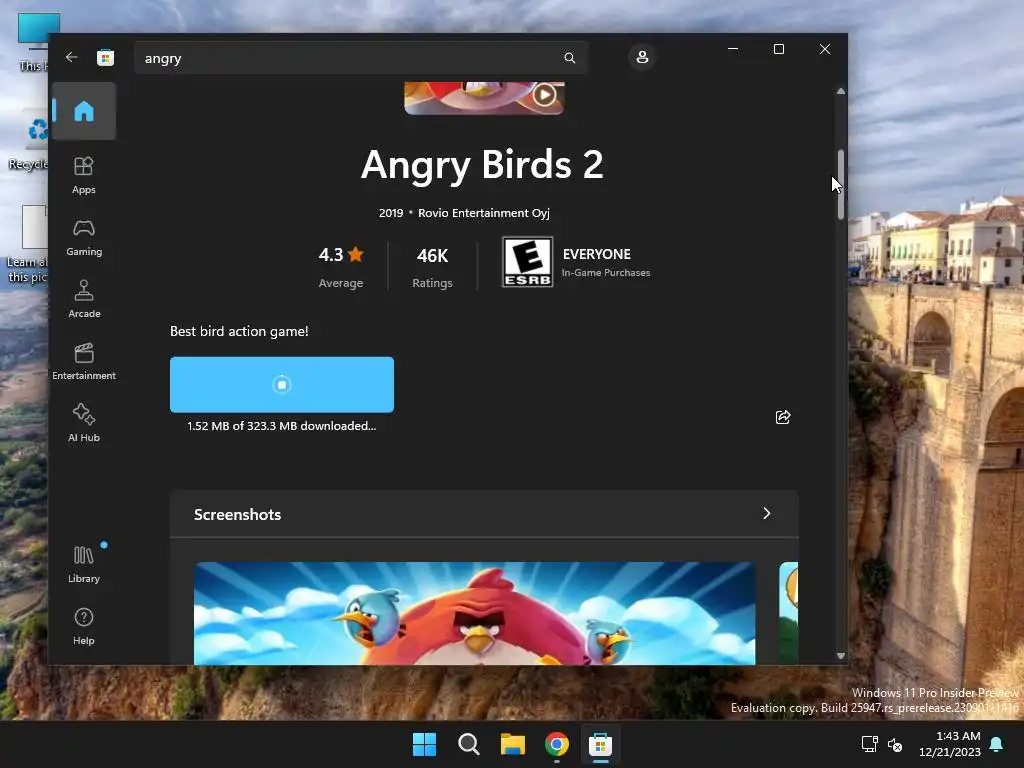Open the user account profile icon
The image size is (1024, 768).
tap(642, 57)
